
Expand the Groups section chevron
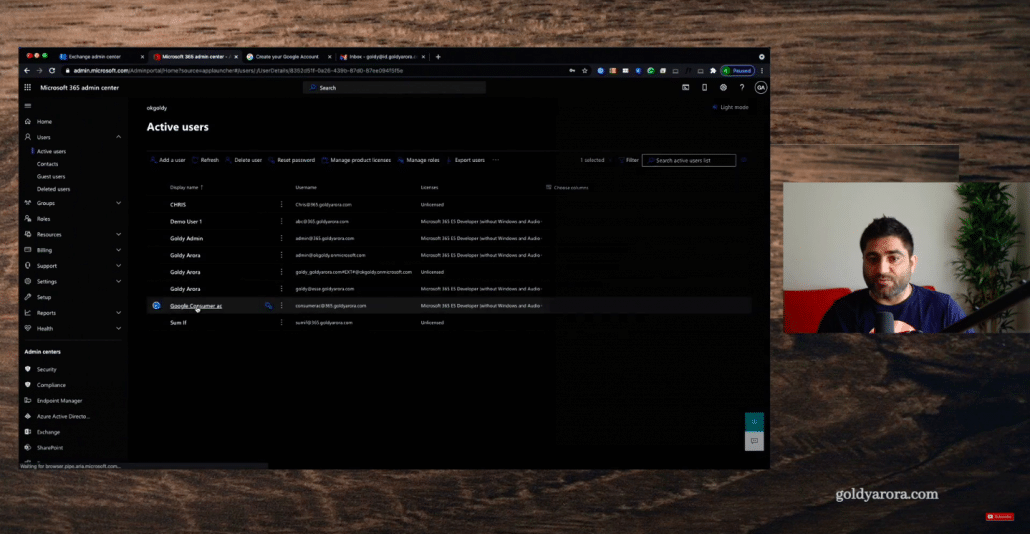point(118,203)
